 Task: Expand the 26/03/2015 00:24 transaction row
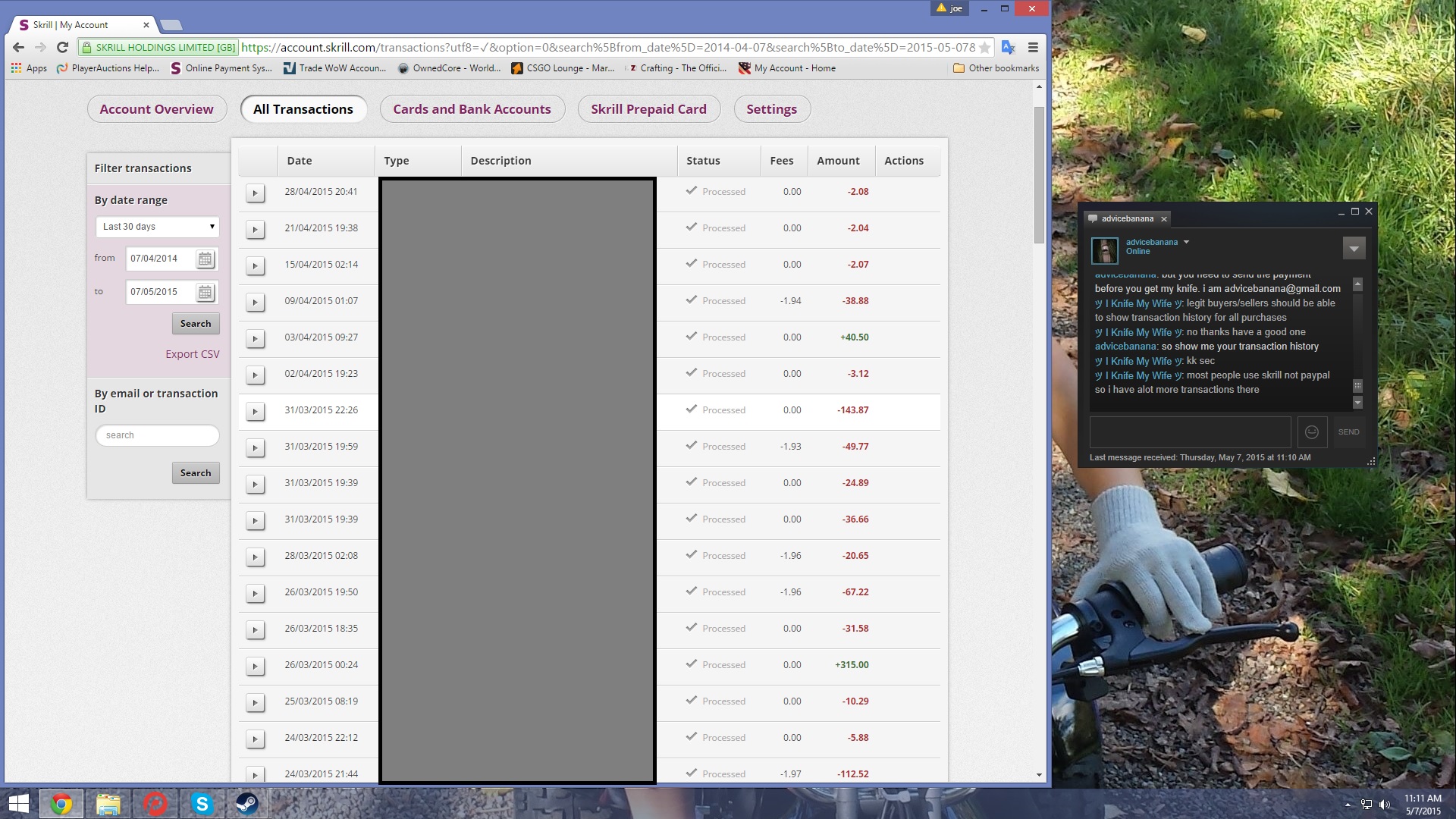(256, 667)
